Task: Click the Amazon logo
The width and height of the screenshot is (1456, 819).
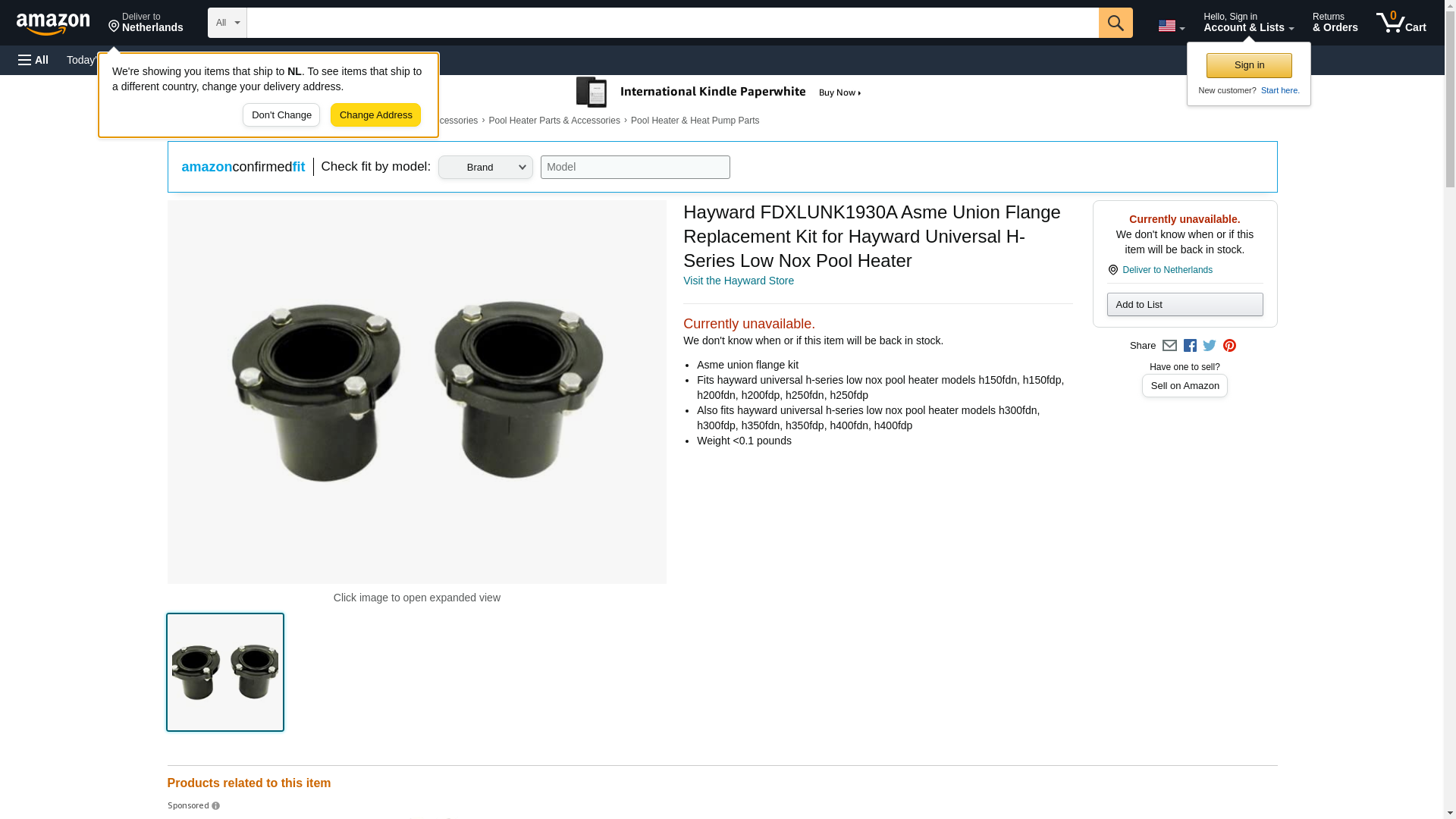Action: 53,24
